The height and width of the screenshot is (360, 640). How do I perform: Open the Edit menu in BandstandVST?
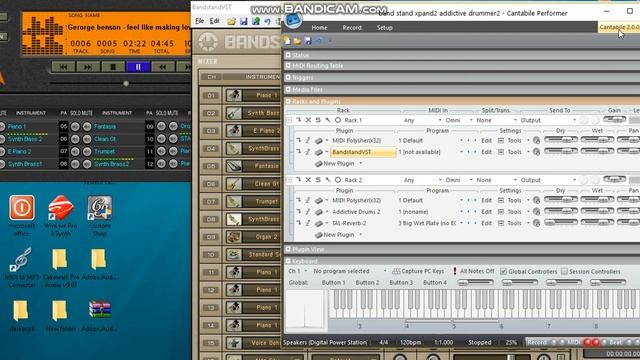[215, 21]
